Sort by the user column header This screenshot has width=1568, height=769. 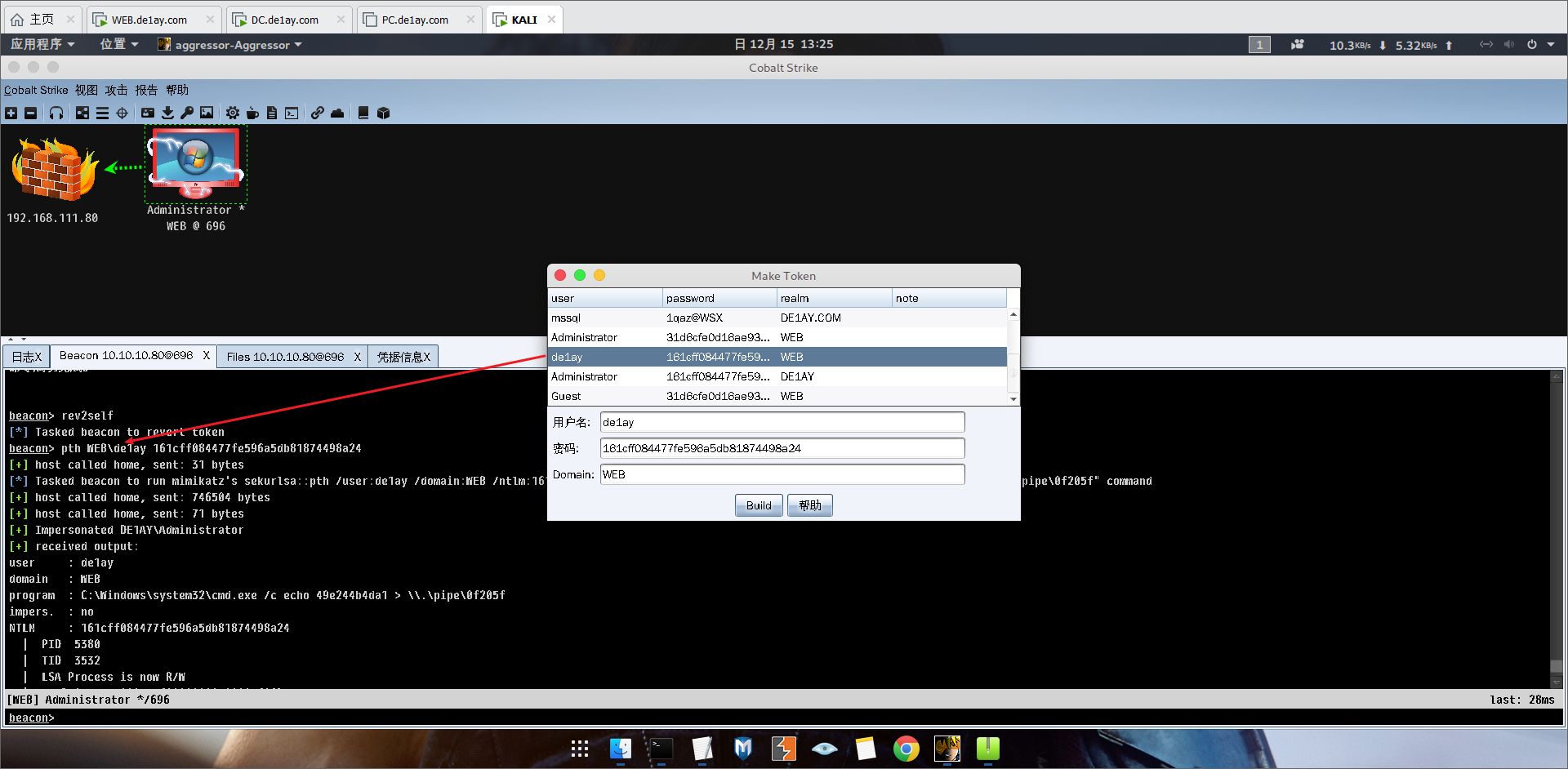pyautogui.click(x=604, y=298)
